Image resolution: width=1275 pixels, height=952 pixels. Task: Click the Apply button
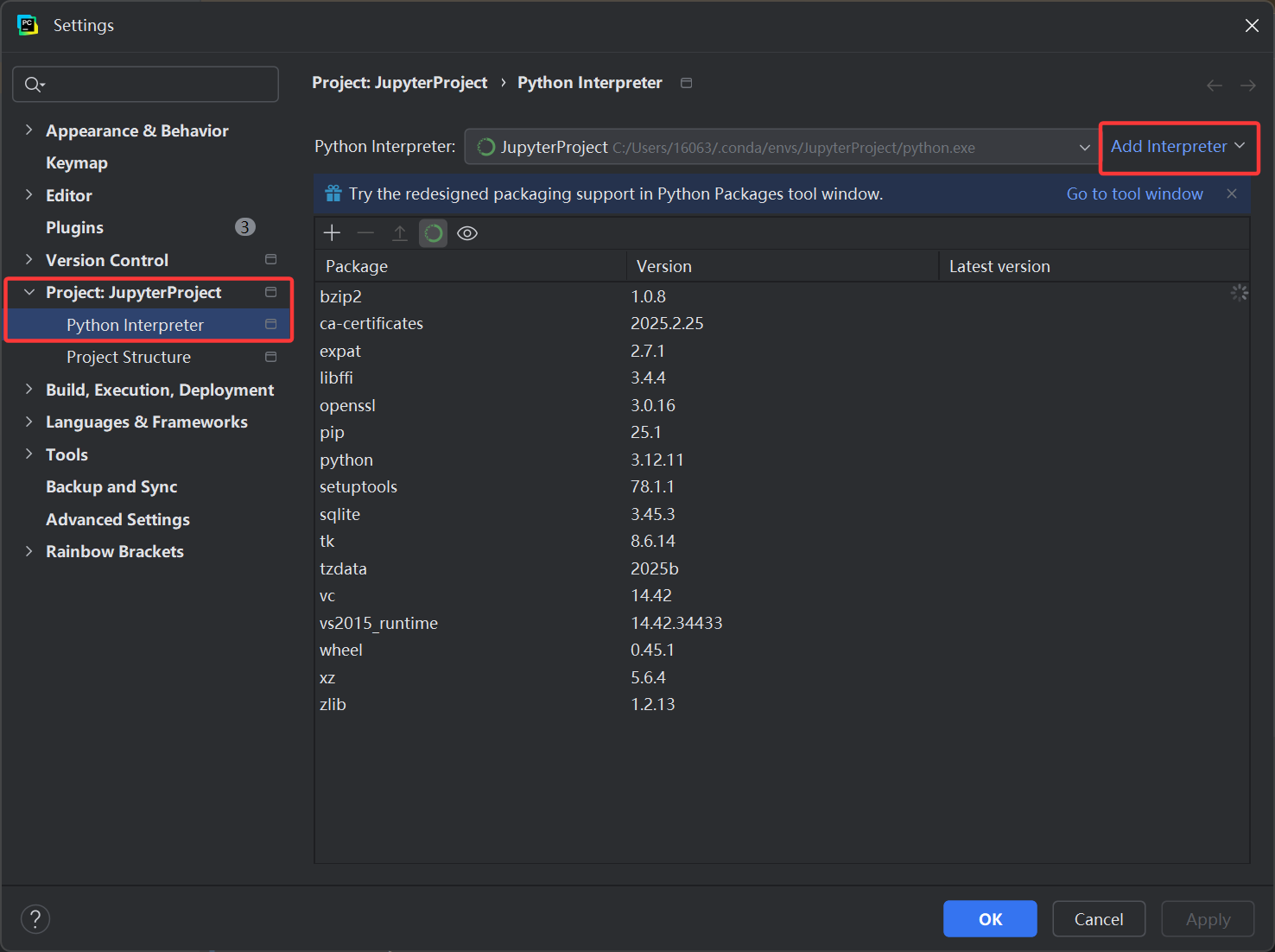pos(1208,919)
